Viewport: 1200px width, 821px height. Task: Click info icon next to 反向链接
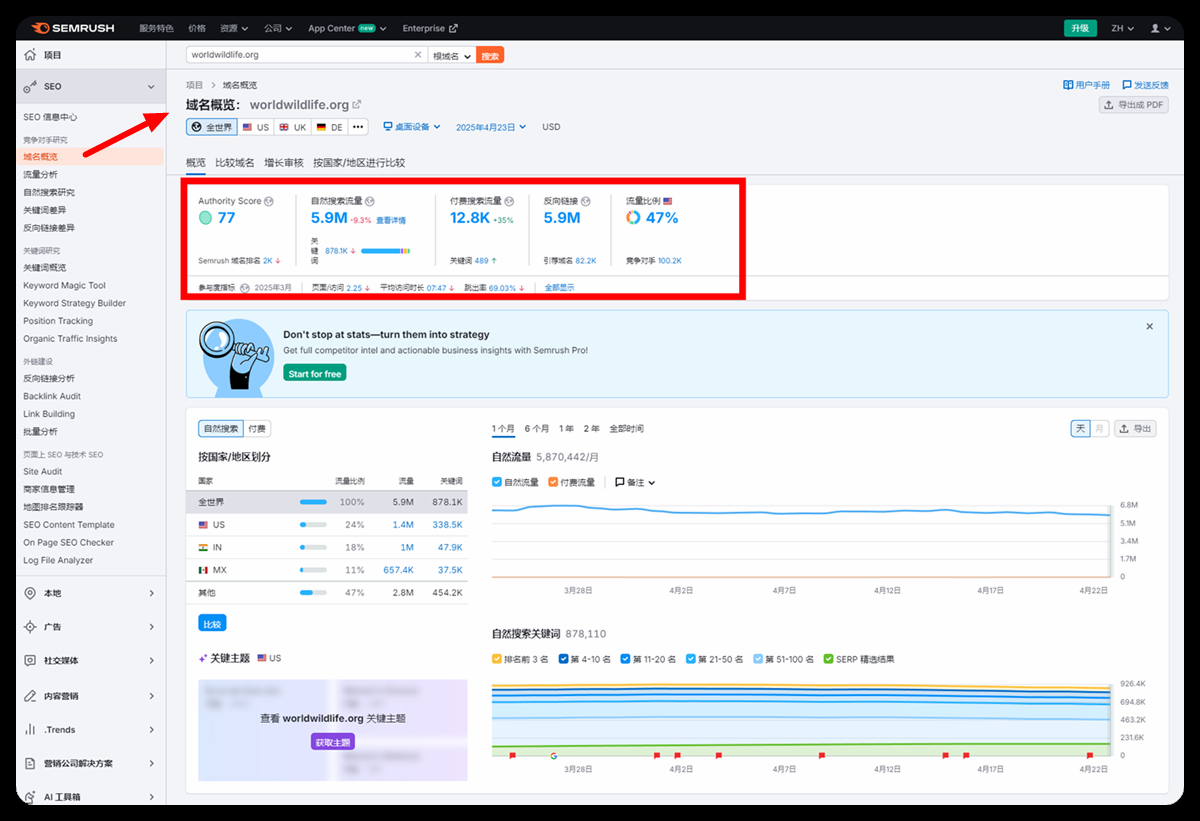click(x=586, y=201)
